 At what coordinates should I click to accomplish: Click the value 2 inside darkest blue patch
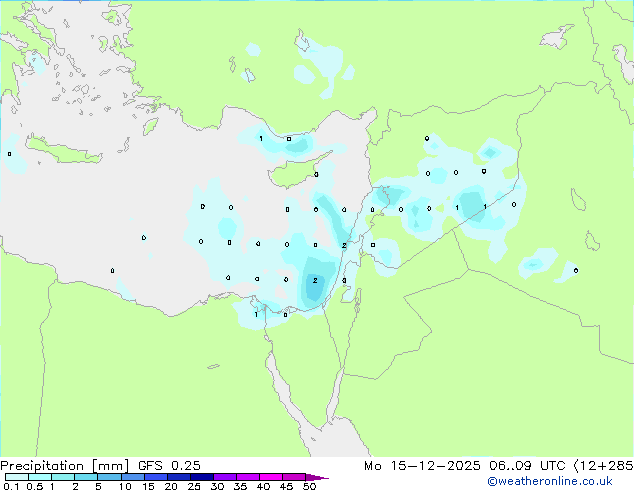[x=315, y=280]
